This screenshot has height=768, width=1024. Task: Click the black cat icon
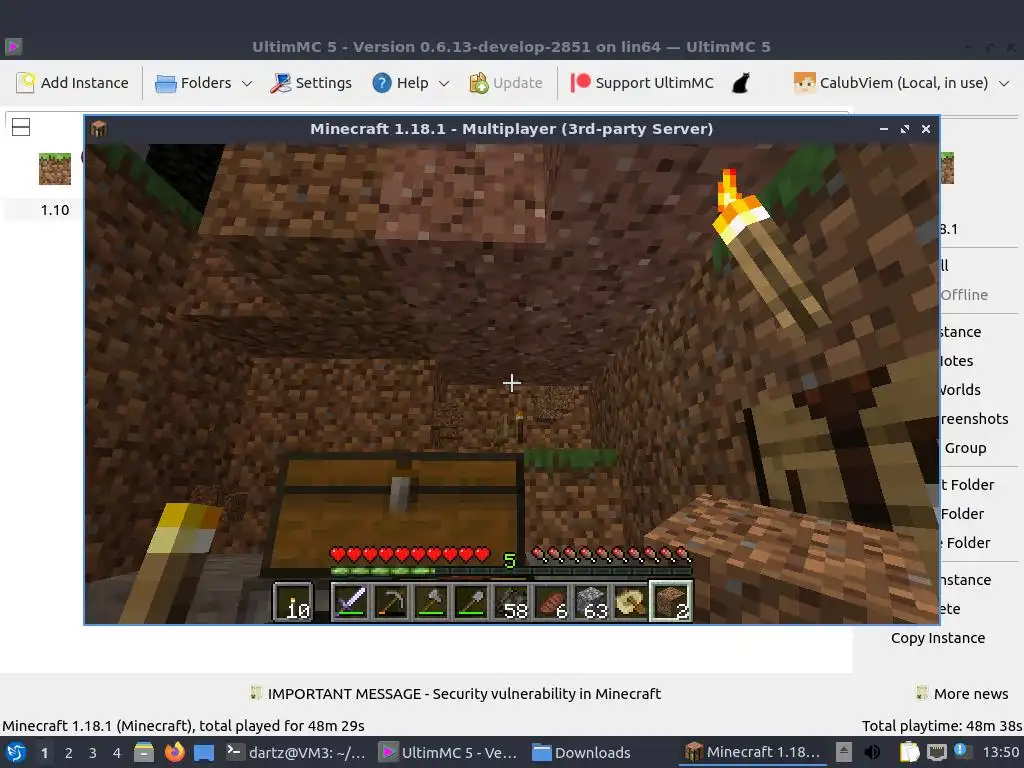[x=741, y=83]
